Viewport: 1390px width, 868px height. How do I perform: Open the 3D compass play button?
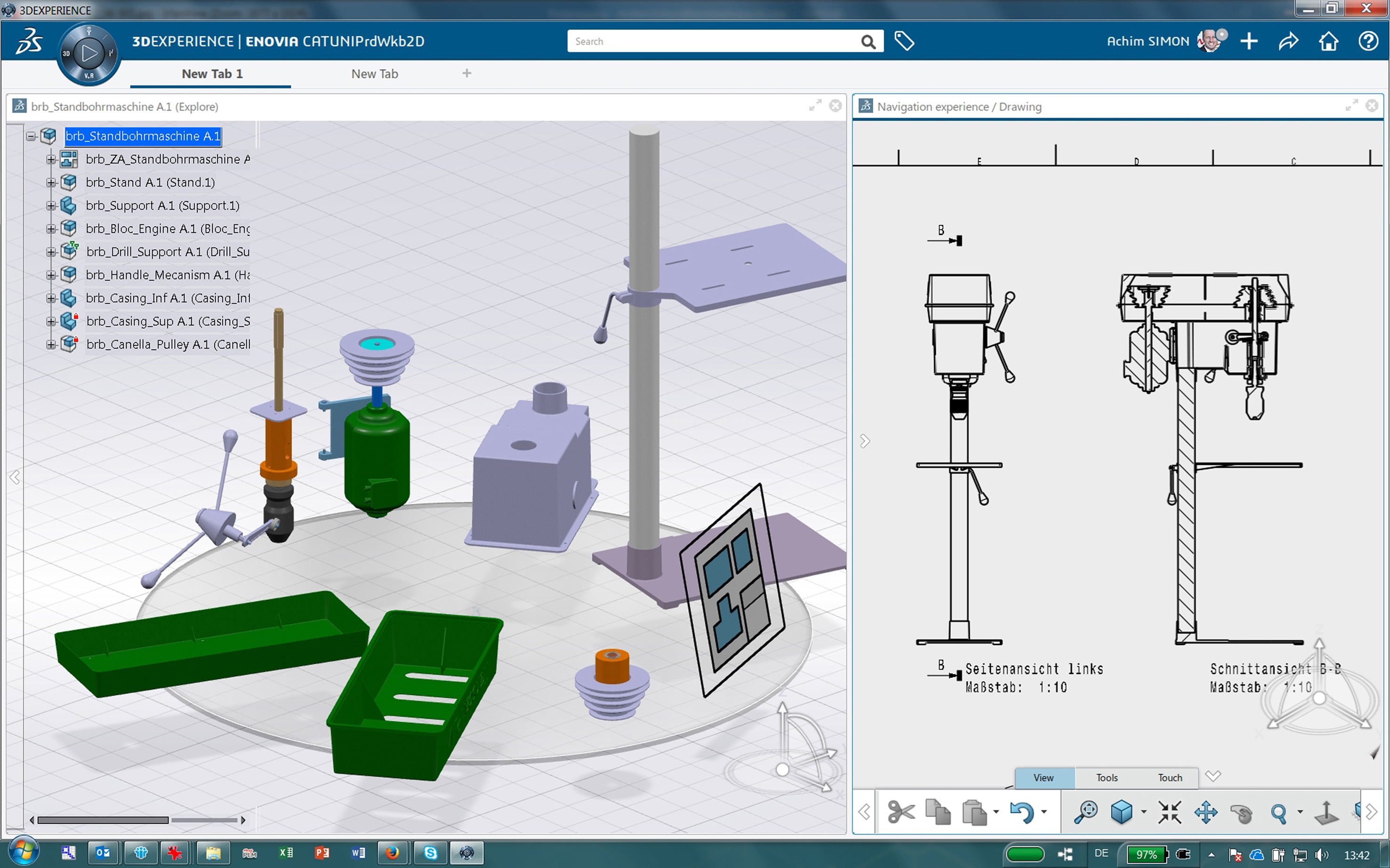coord(89,53)
